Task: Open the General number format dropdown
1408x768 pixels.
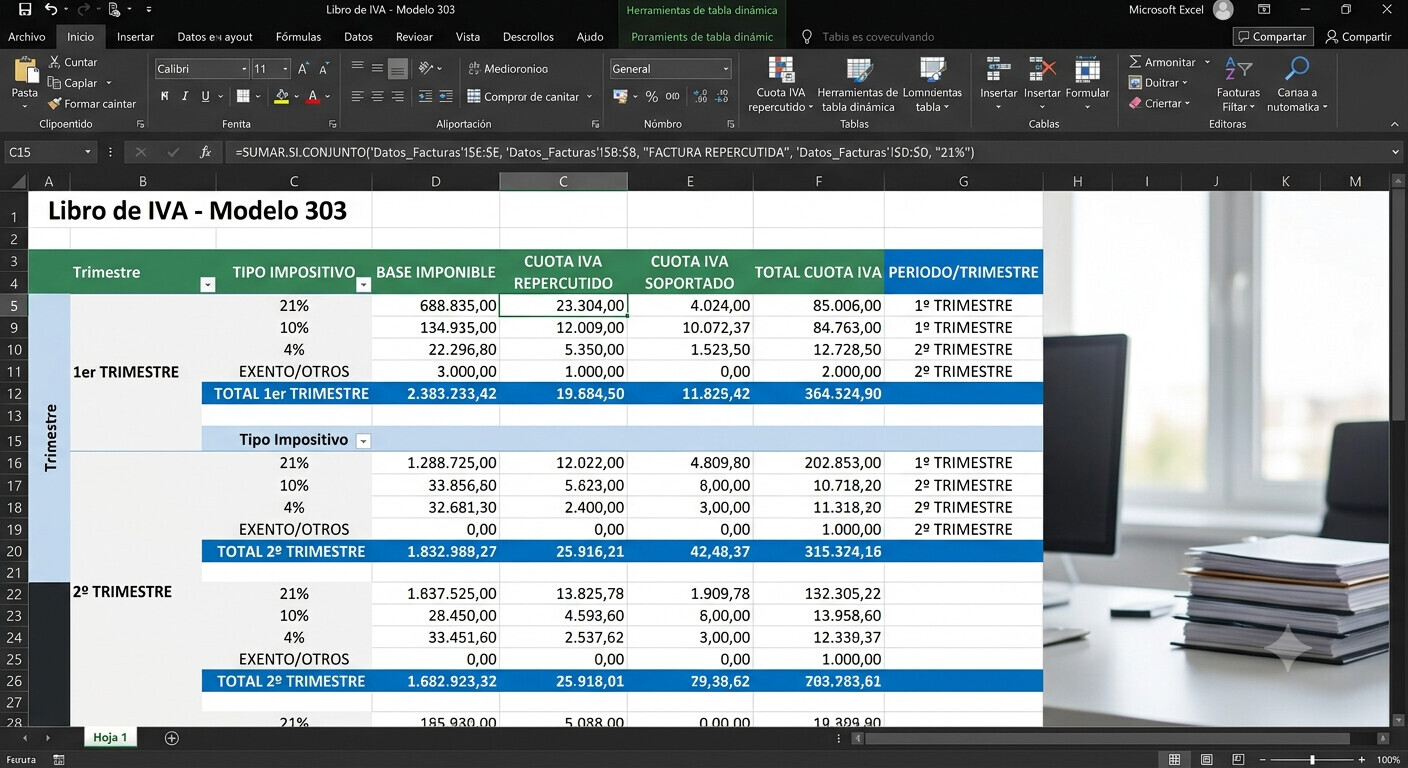Action: click(x=725, y=69)
